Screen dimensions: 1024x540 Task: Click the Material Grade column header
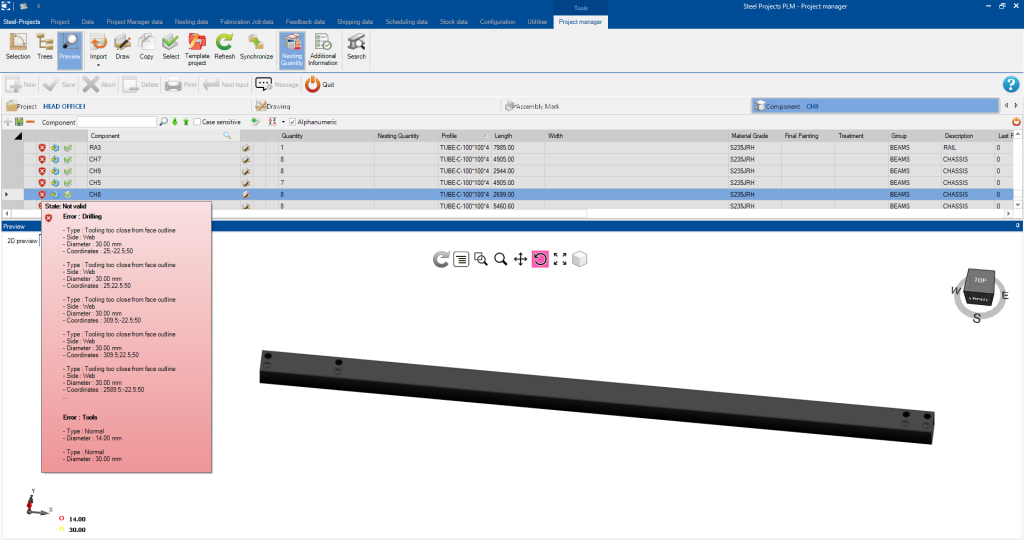[x=755, y=136]
